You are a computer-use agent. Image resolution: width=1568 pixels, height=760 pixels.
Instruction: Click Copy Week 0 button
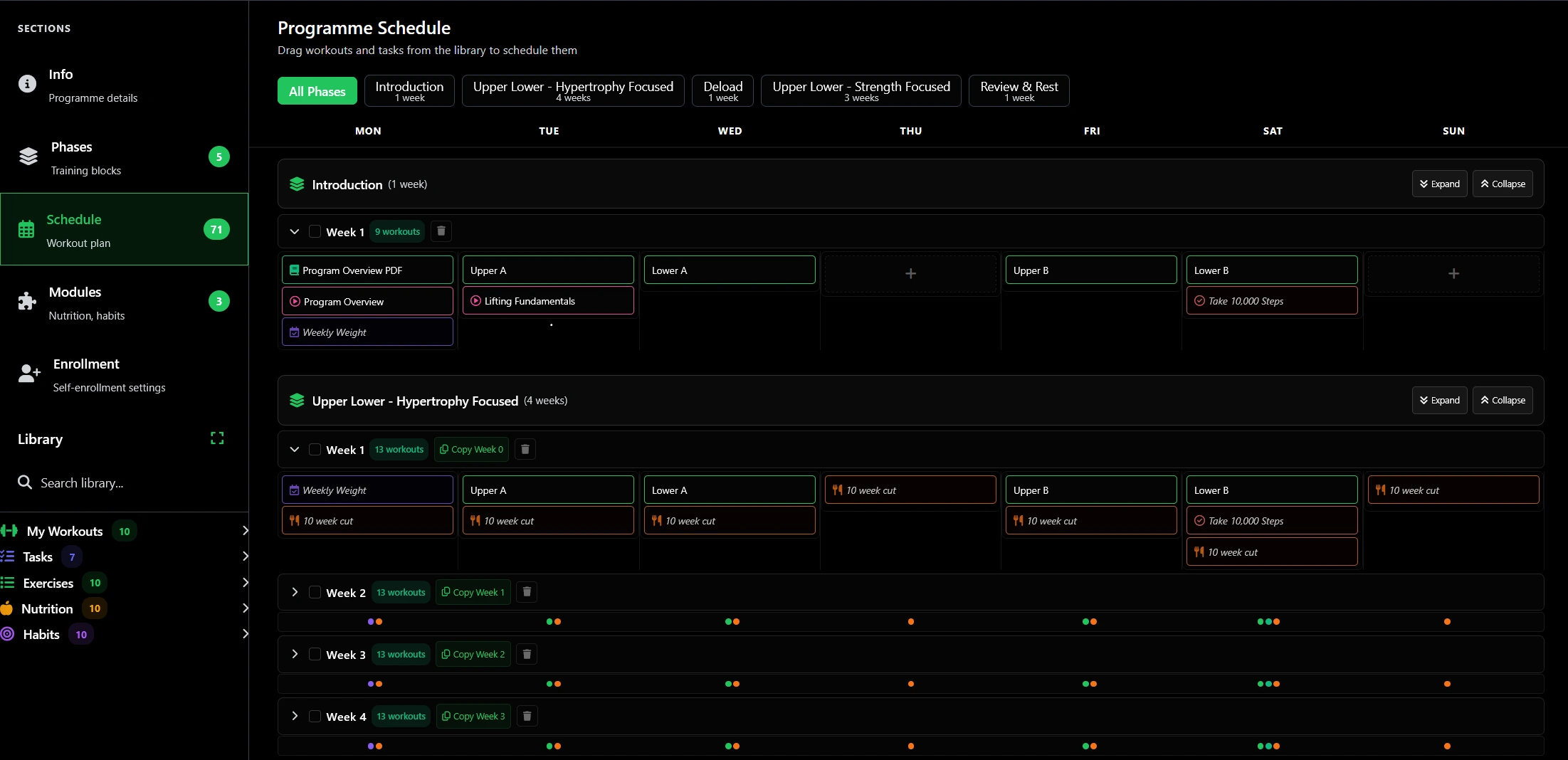tap(471, 449)
